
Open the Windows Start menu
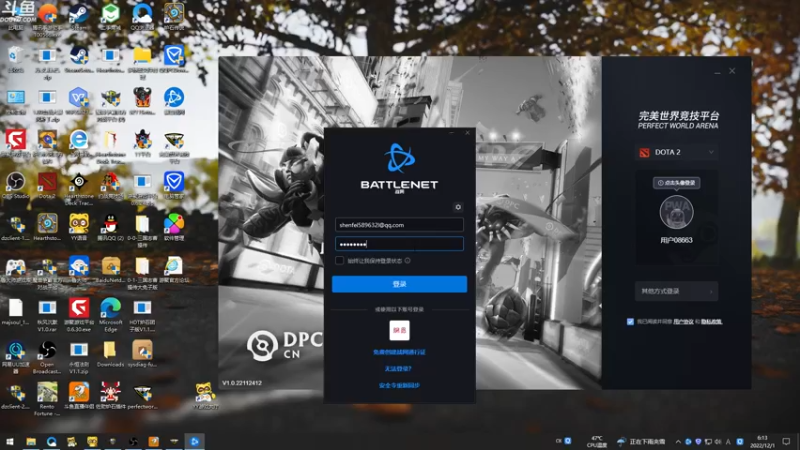[10, 441]
